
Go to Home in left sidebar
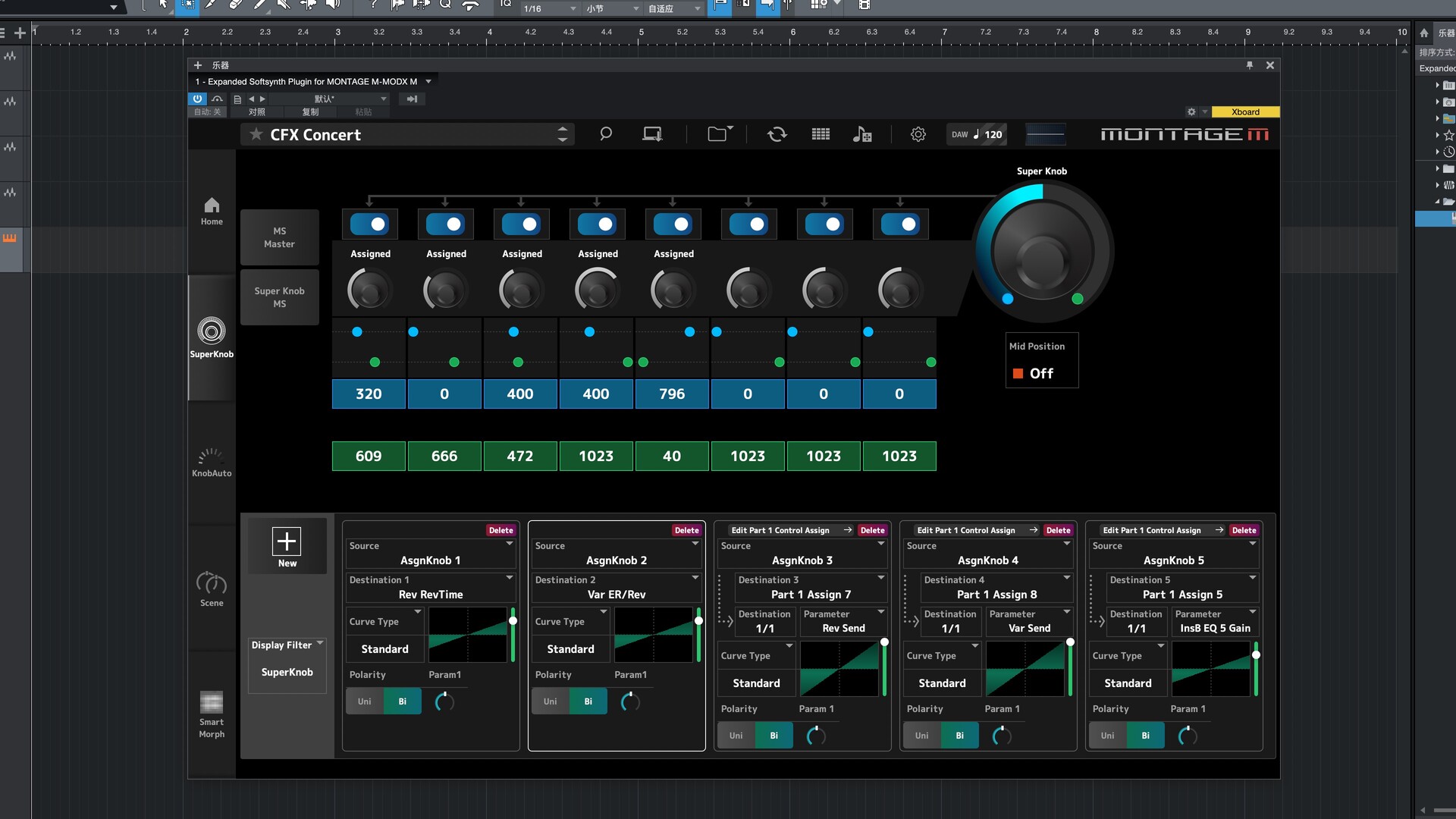[212, 211]
